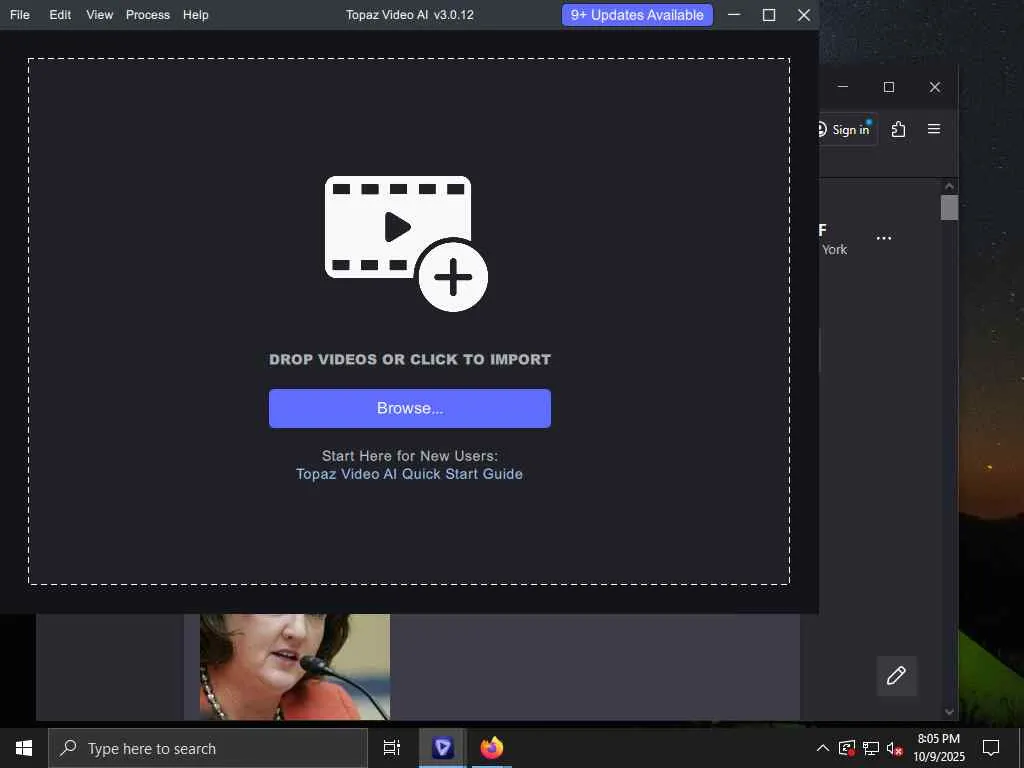Open the Topaz Video AI Quick Start Guide link
Viewport: 1024px width, 768px height.
409,474
